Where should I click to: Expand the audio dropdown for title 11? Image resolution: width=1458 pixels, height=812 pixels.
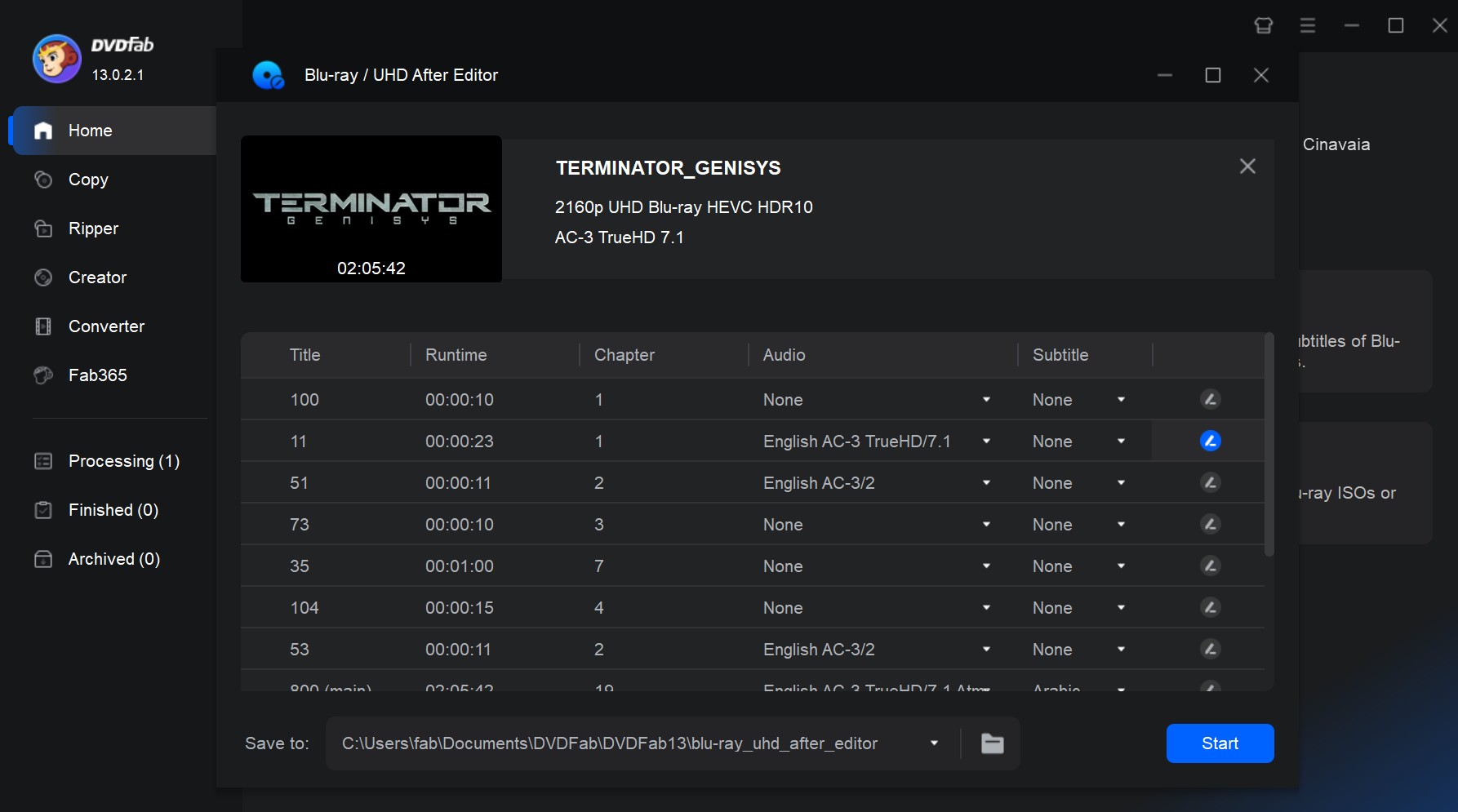point(986,441)
